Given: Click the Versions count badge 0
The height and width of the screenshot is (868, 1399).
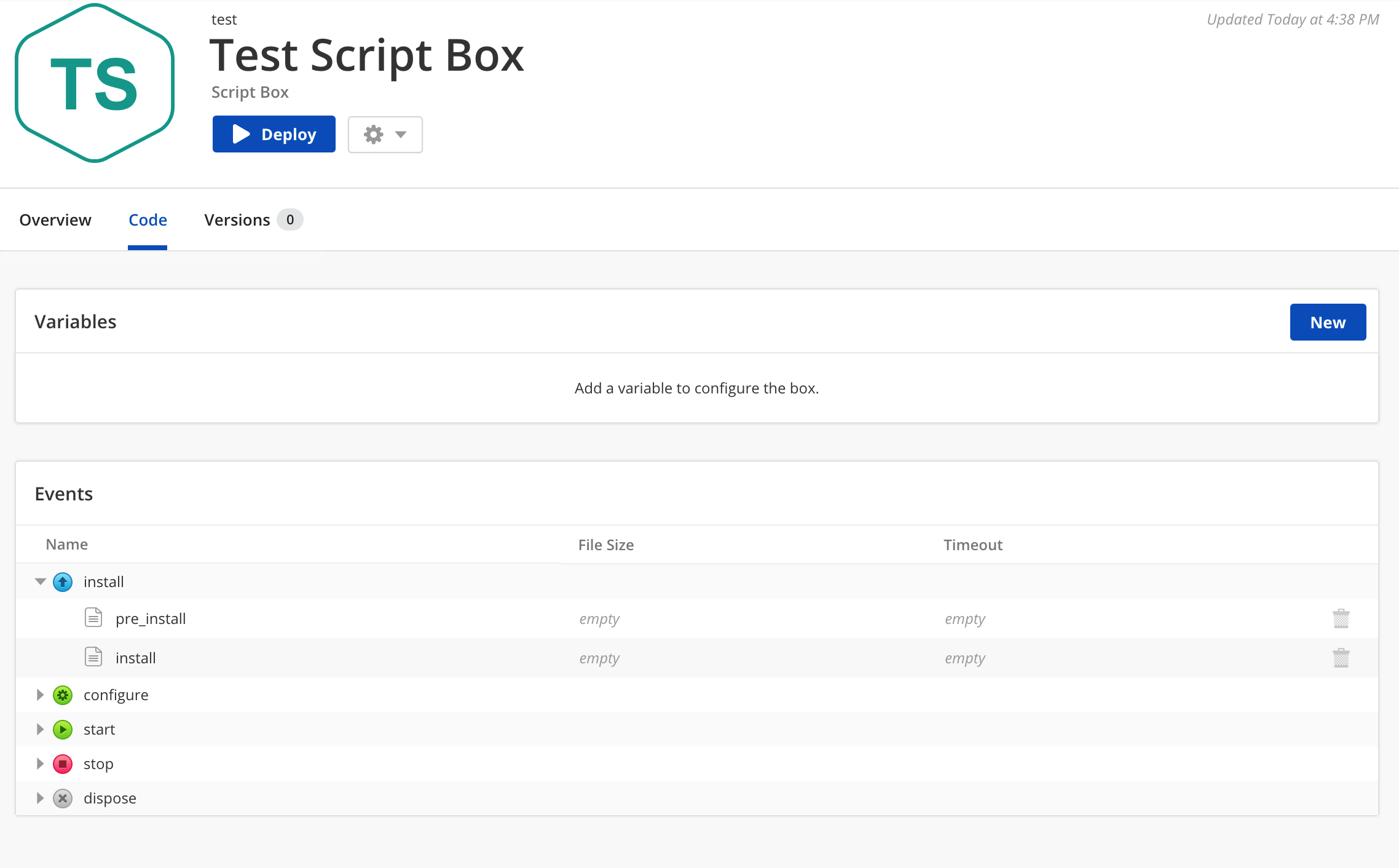Looking at the screenshot, I should (290, 220).
